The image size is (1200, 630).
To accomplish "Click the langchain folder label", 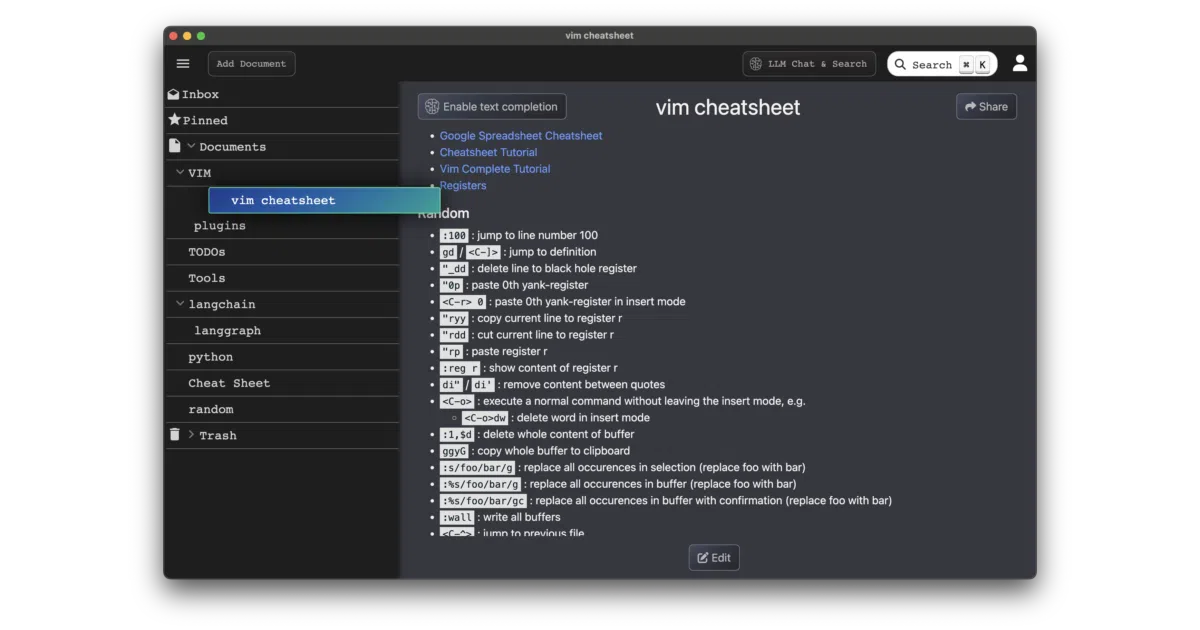I will pos(222,304).
